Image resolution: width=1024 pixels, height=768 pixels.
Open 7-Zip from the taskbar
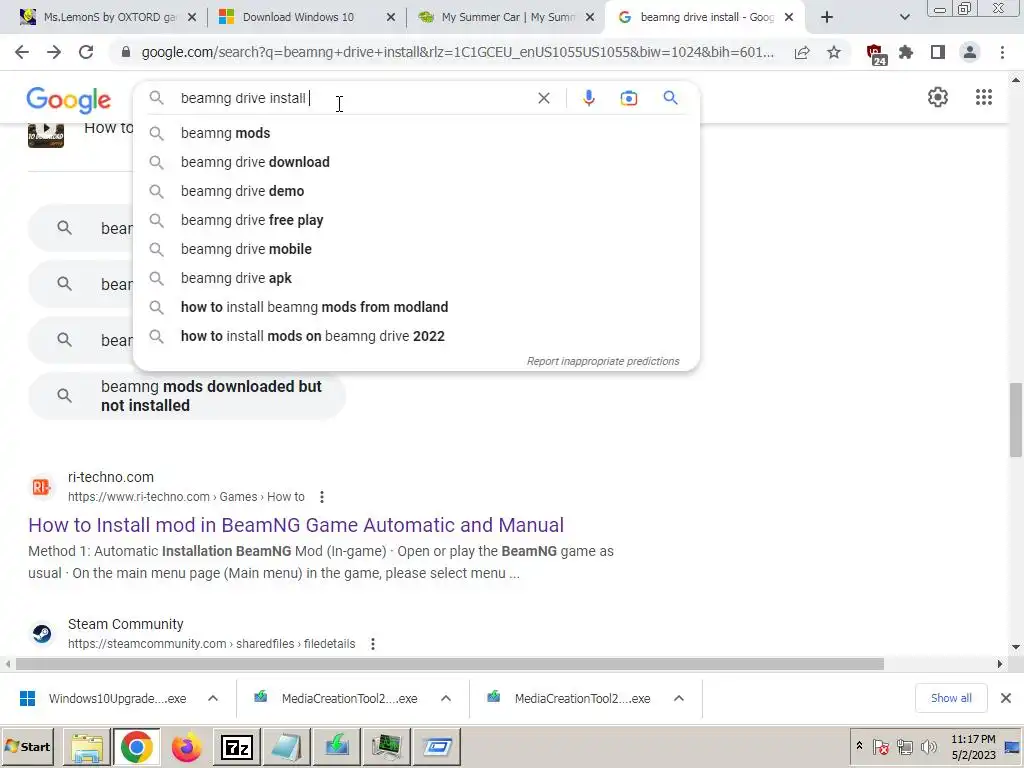point(237,747)
